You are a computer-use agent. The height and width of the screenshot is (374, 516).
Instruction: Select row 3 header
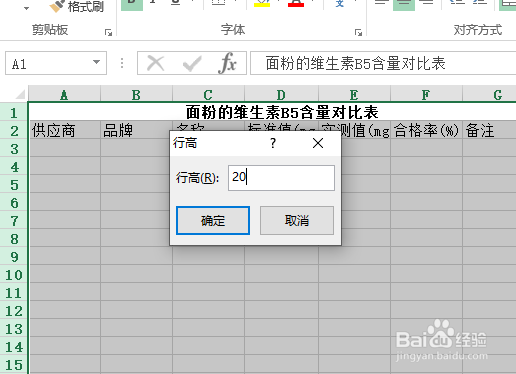(x=14, y=148)
